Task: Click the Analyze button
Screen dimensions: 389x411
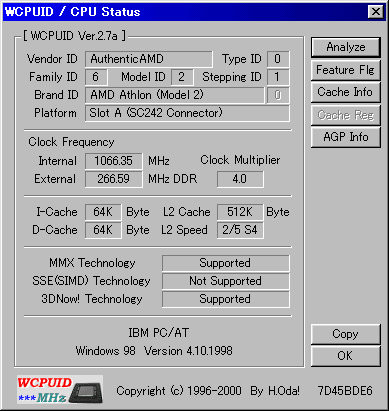Action: click(x=346, y=47)
